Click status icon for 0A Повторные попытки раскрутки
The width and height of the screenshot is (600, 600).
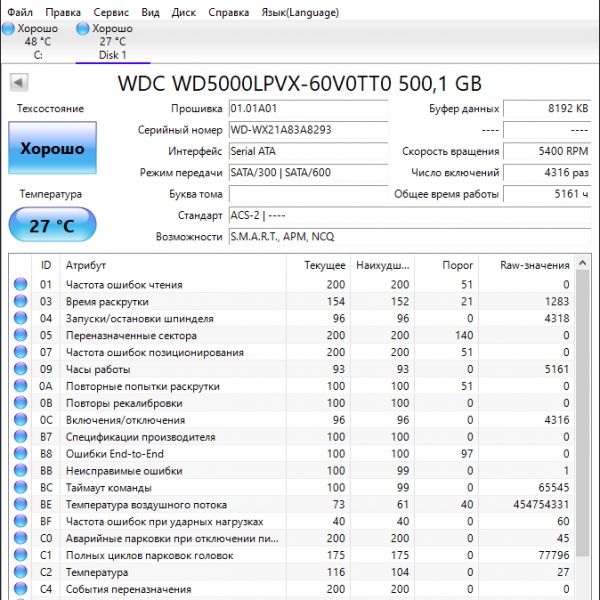coord(20,386)
